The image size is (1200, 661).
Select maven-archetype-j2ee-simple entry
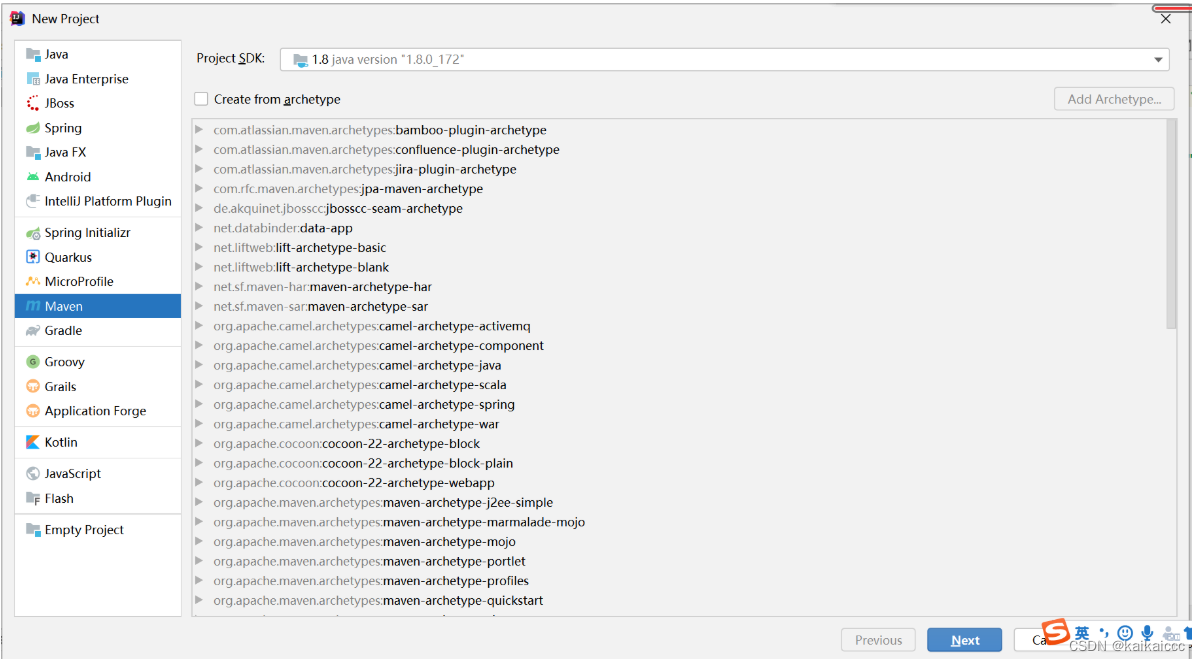click(x=383, y=503)
